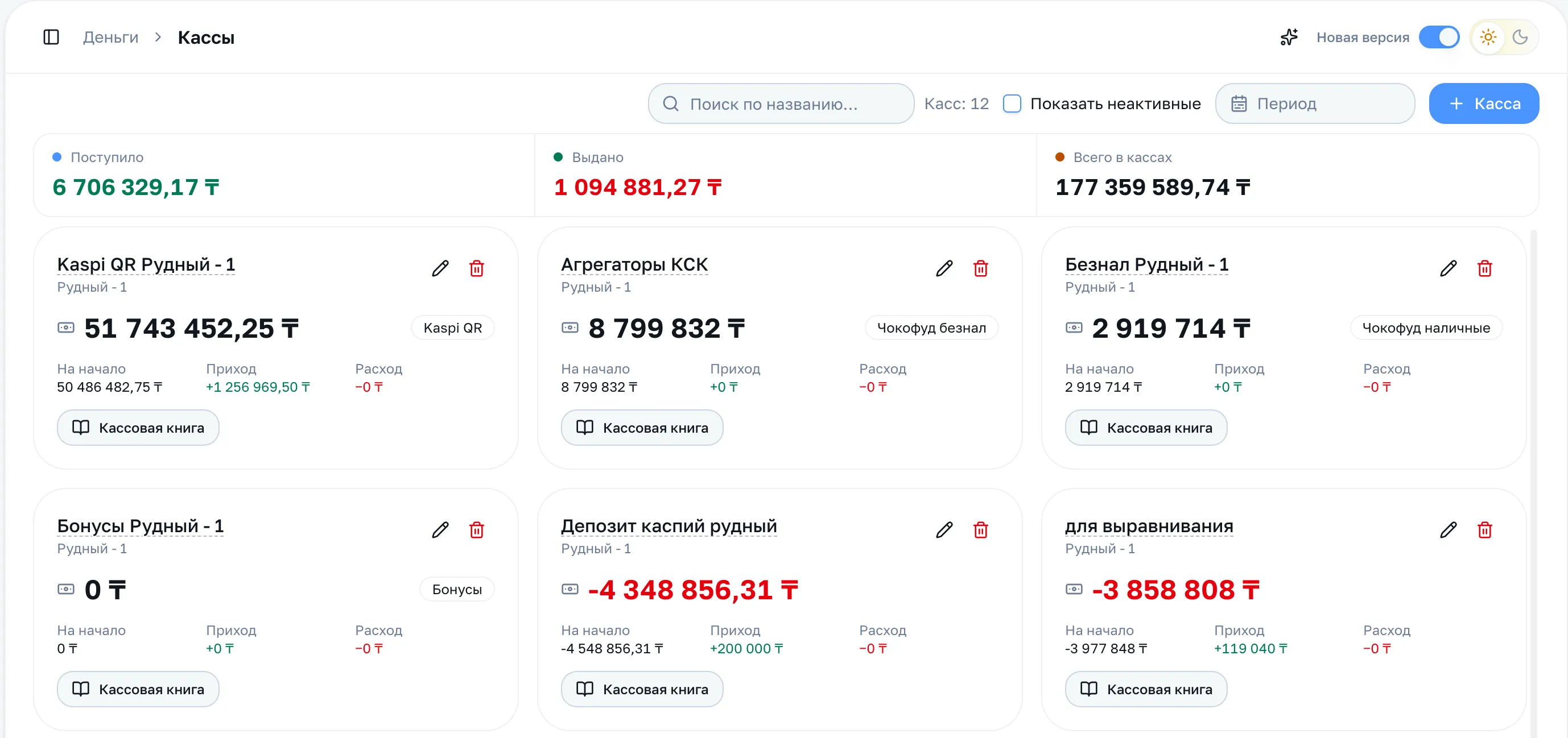Delete Депозит каспий рудный cash register
The height and width of the screenshot is (738, 1568).
pyautogui.click(x=981, y=530)
